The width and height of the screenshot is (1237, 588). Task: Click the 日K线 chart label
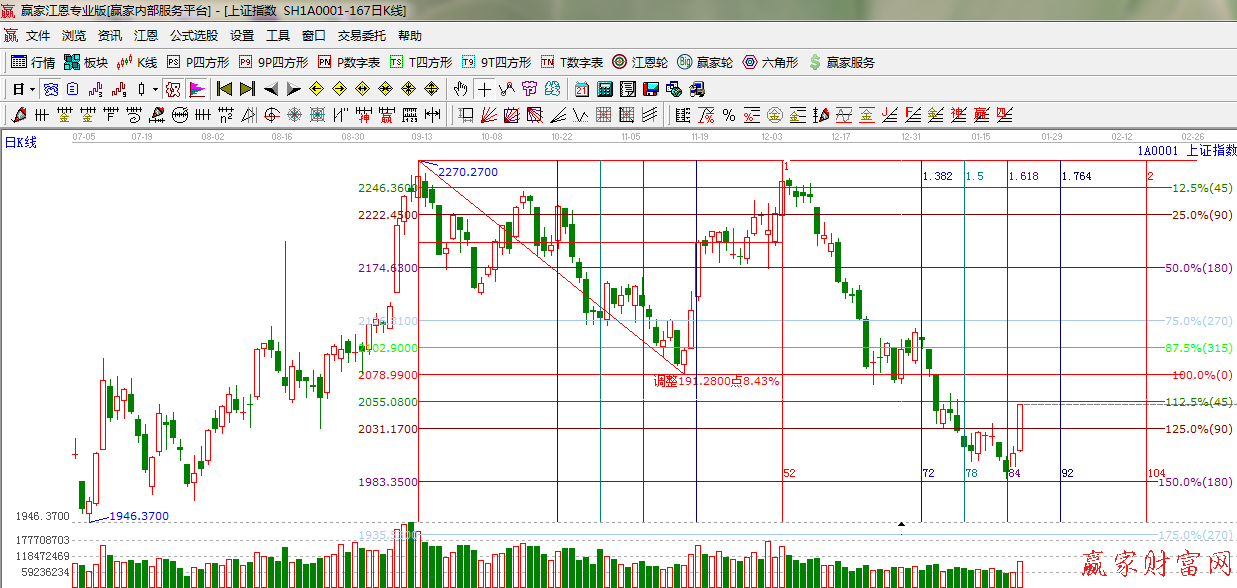tap(21, 142)
